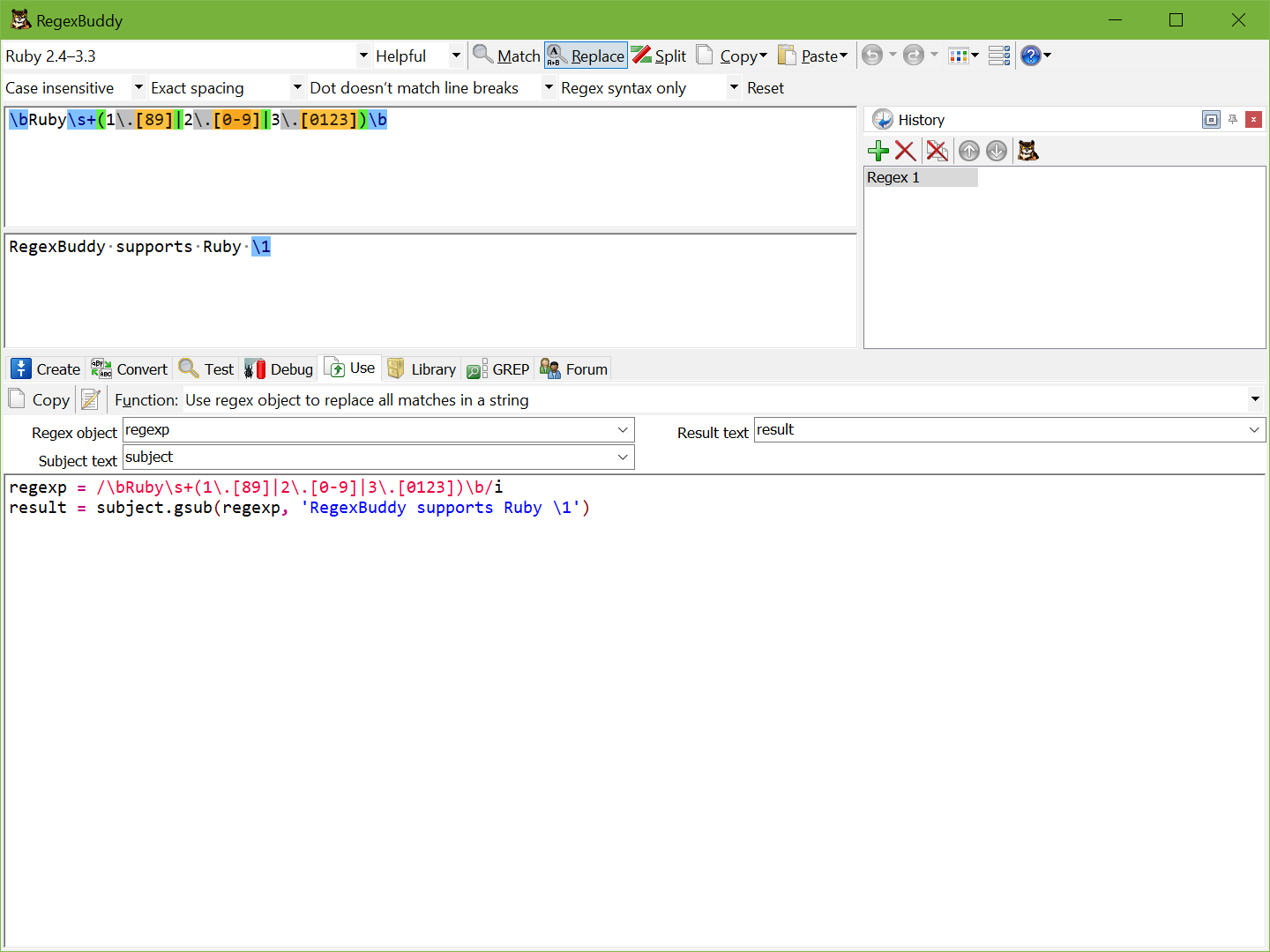This screenshot has height=952, width=1270.
Task: Open the layout view options icon
Action: 963,56
